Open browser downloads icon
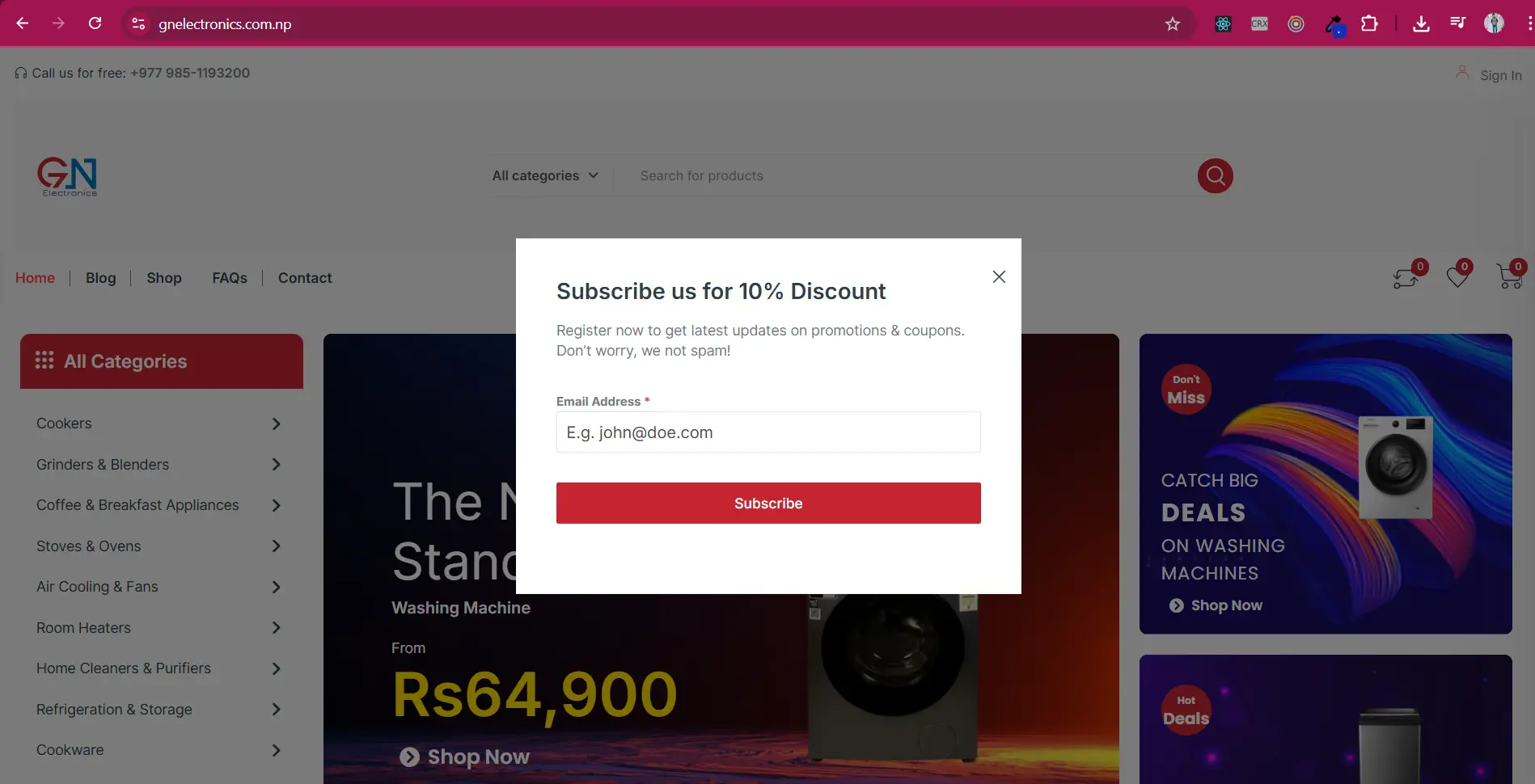This screenshot has width=1535, height=784. click(x=1420, y=23)
